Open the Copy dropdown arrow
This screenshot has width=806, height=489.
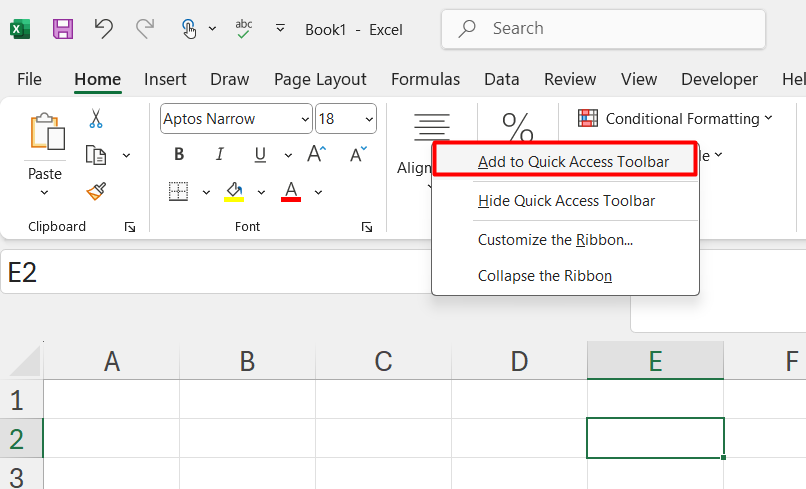point(126,155)
